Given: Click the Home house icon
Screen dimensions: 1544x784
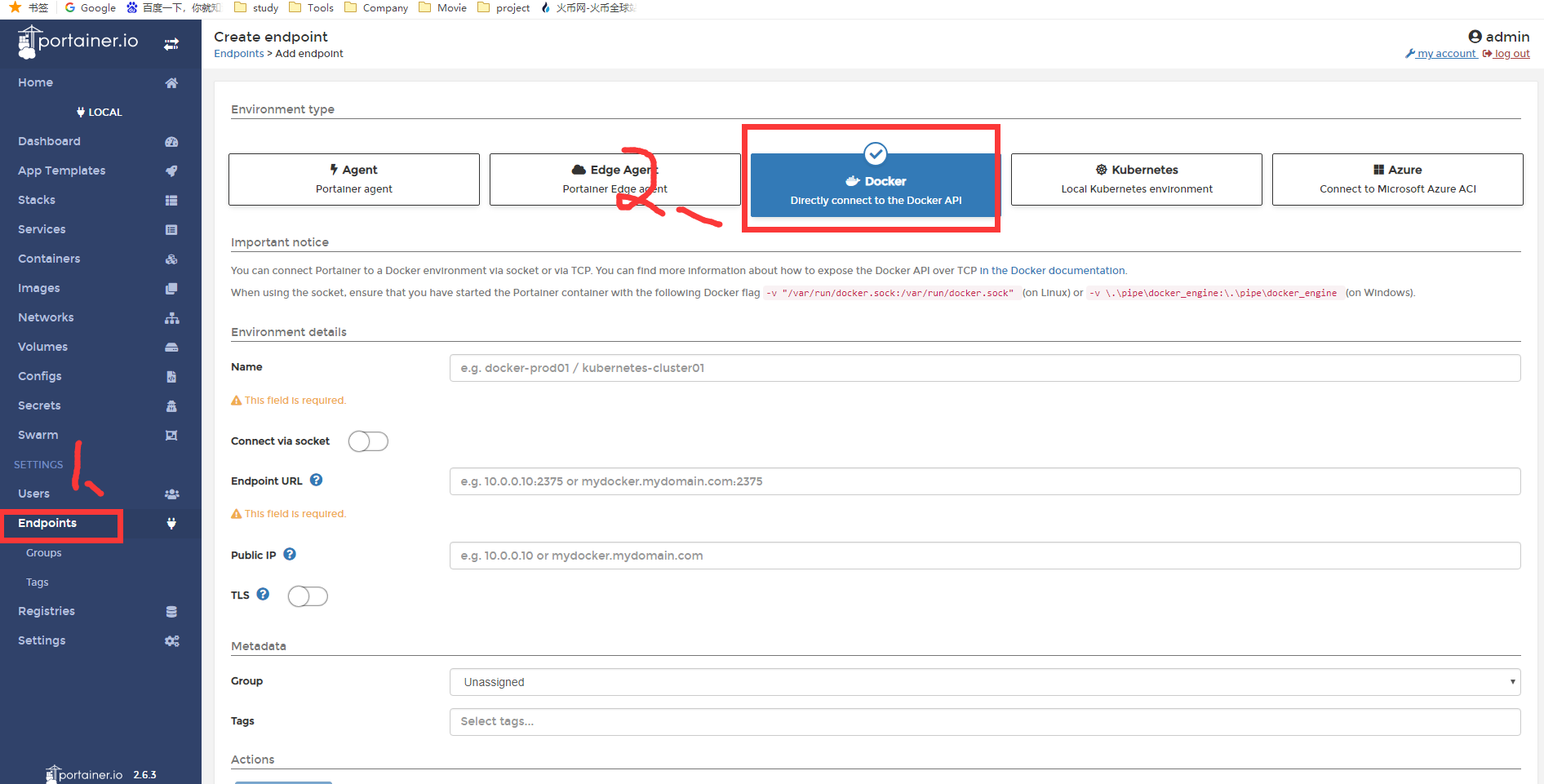Looking at the screenshot, I should click(x=171, y=82).
